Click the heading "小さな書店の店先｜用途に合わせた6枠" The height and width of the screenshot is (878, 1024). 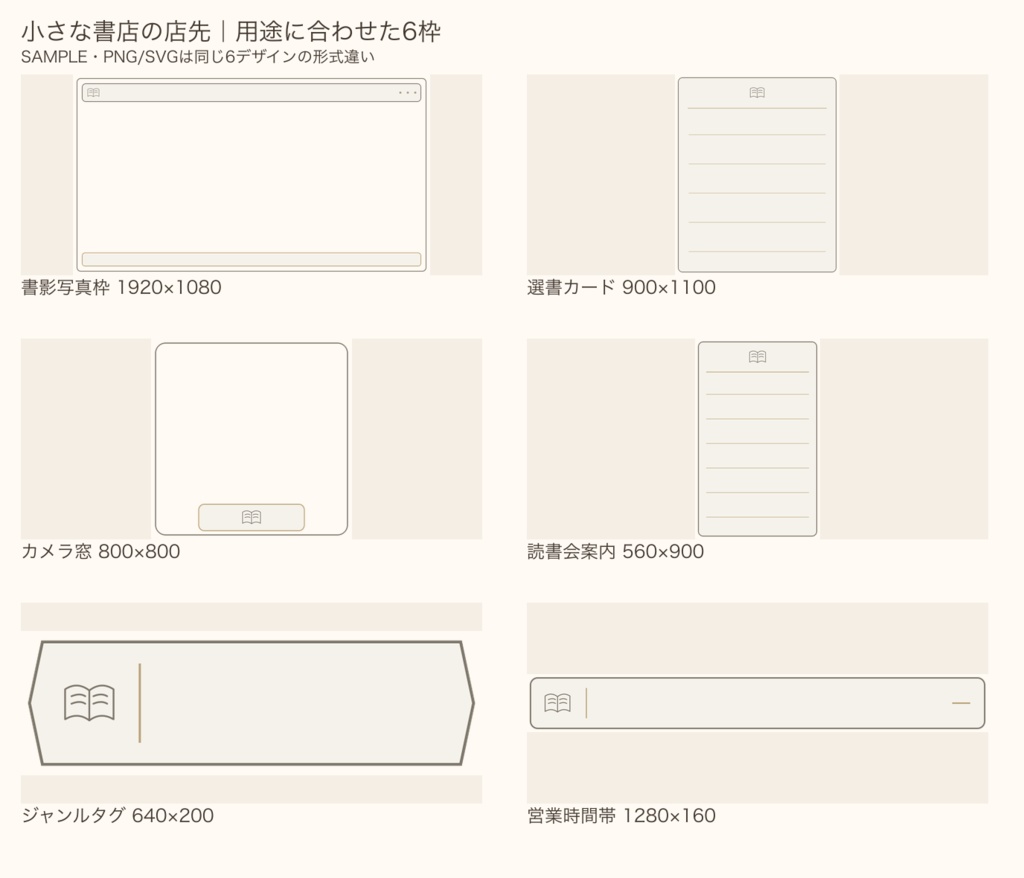[231, 31]
